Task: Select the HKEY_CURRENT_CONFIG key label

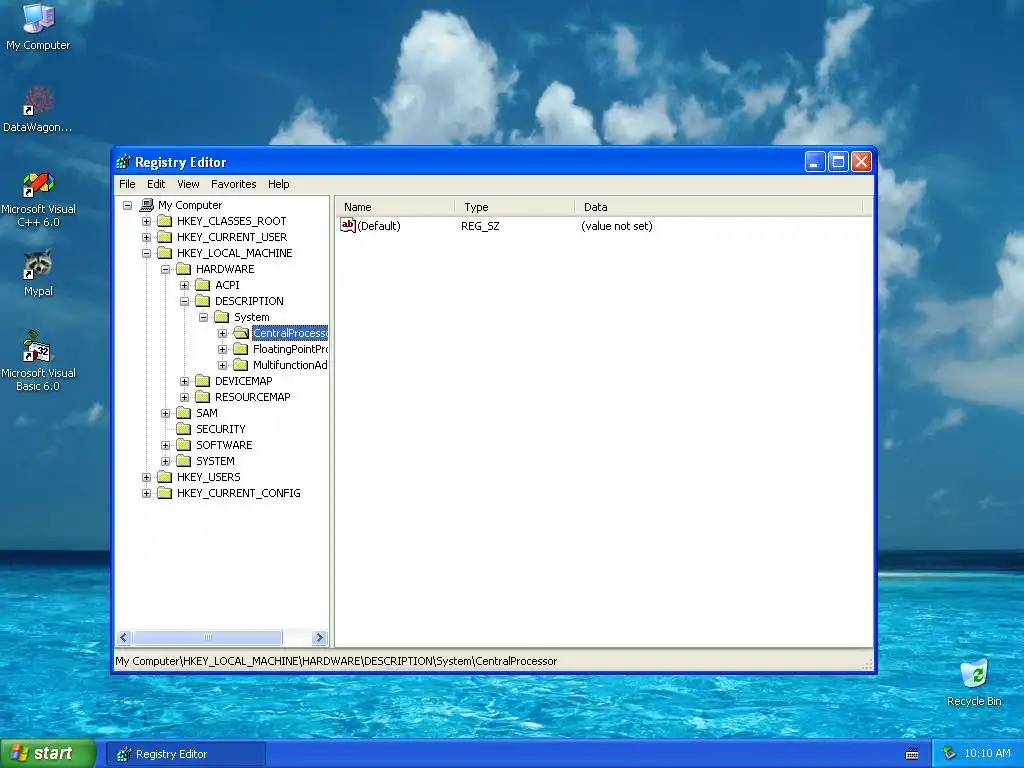Action: click(x=238, y=493)
